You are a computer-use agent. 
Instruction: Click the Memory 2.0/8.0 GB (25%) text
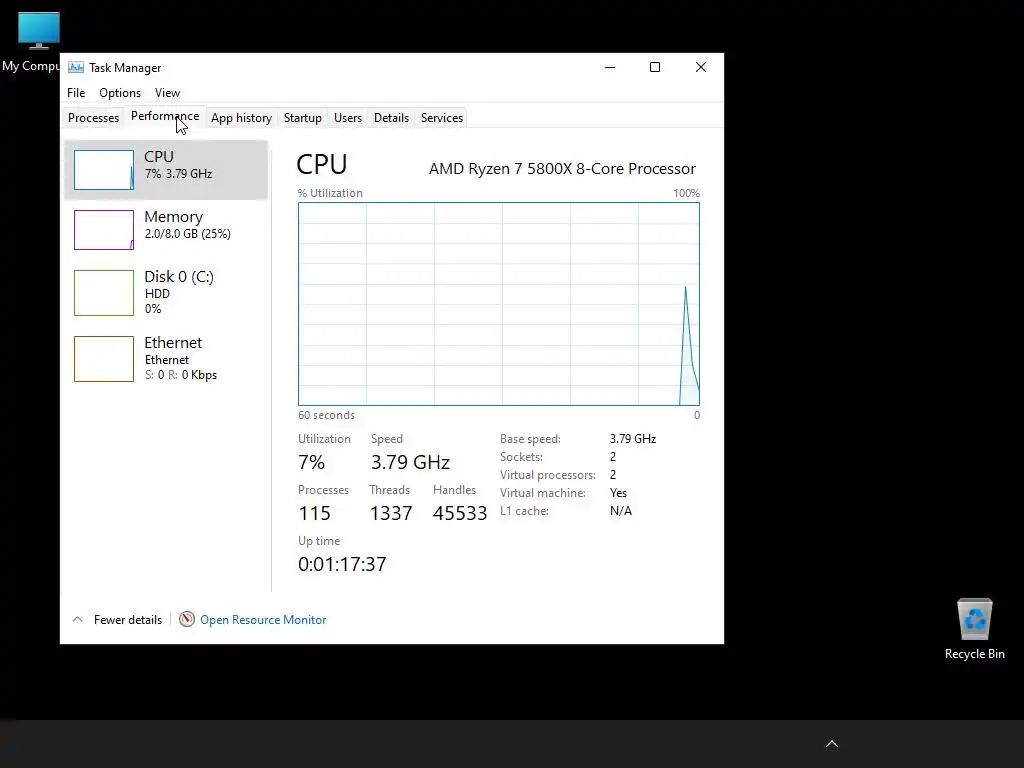click(187, 234)
